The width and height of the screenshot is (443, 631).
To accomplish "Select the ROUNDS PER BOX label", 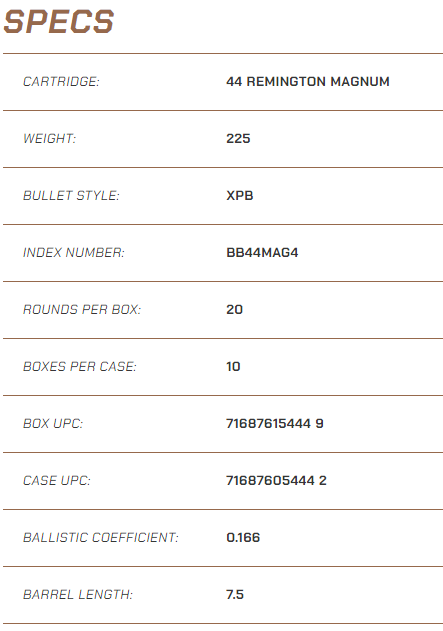I will tap(82, 310).
